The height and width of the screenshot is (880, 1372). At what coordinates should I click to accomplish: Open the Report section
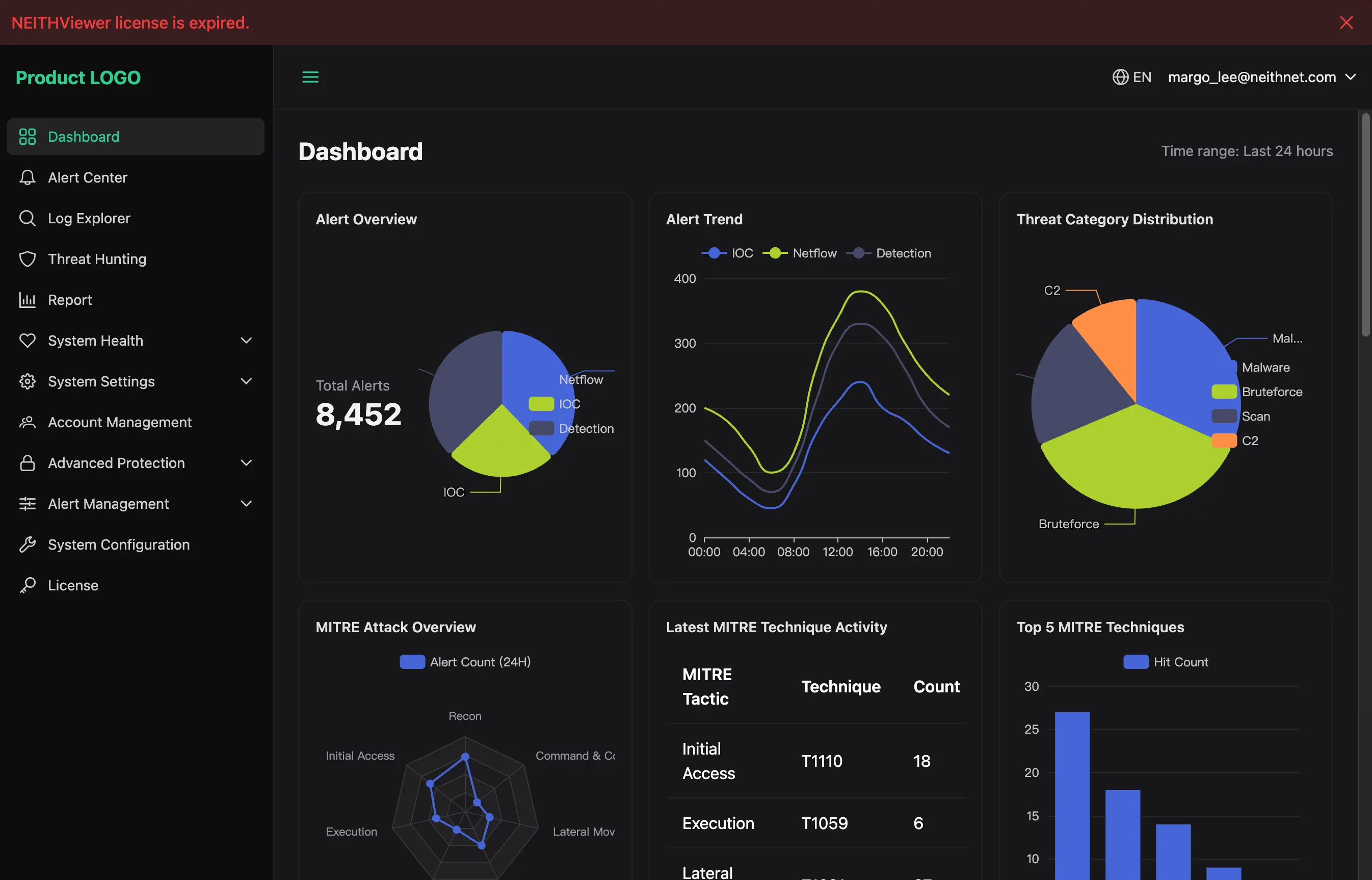[136, 300]
